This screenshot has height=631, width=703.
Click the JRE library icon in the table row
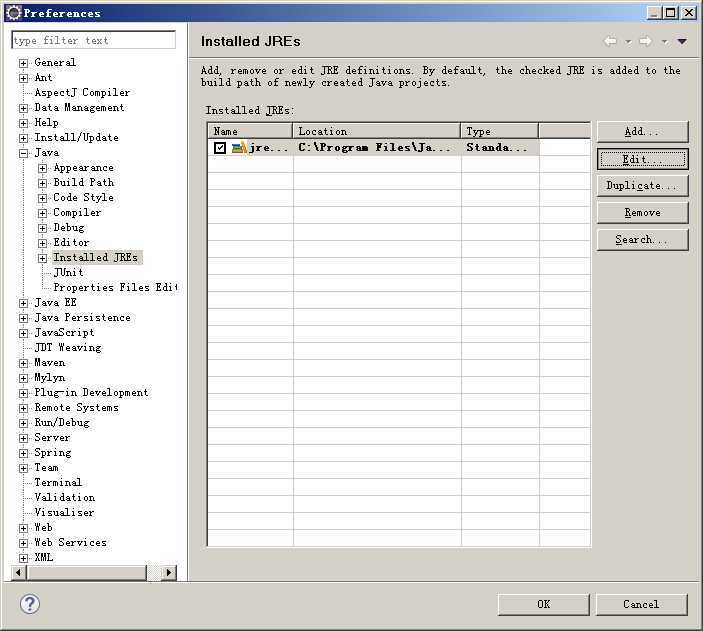239,147
